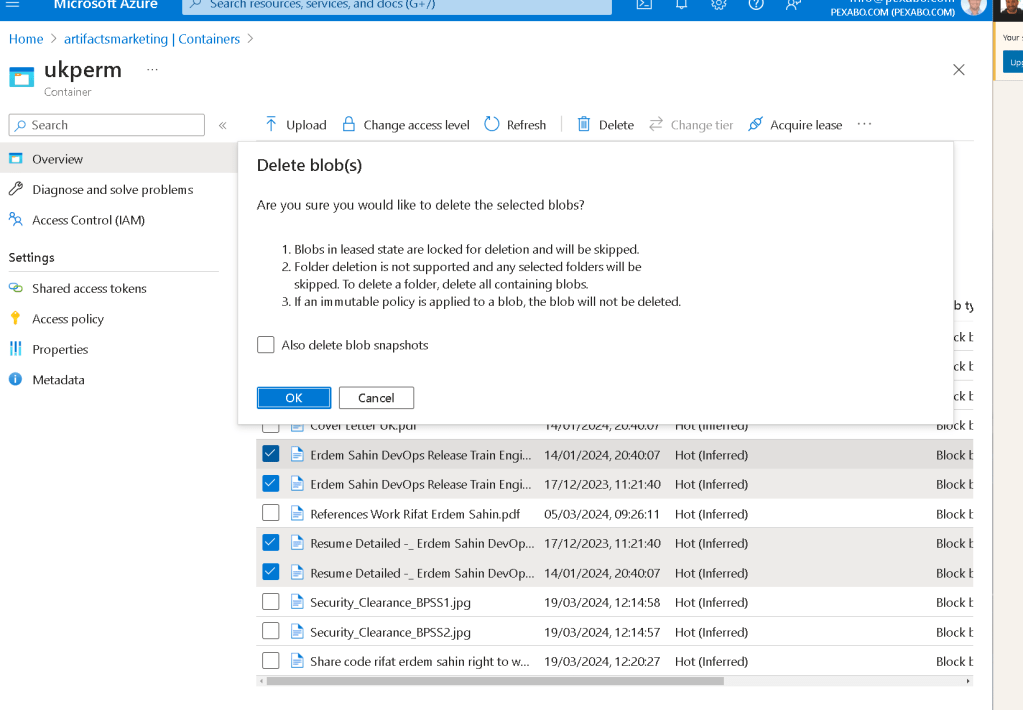Open the Azure hamburger menu
The image size is (1023, 710).
click(12, 4)
